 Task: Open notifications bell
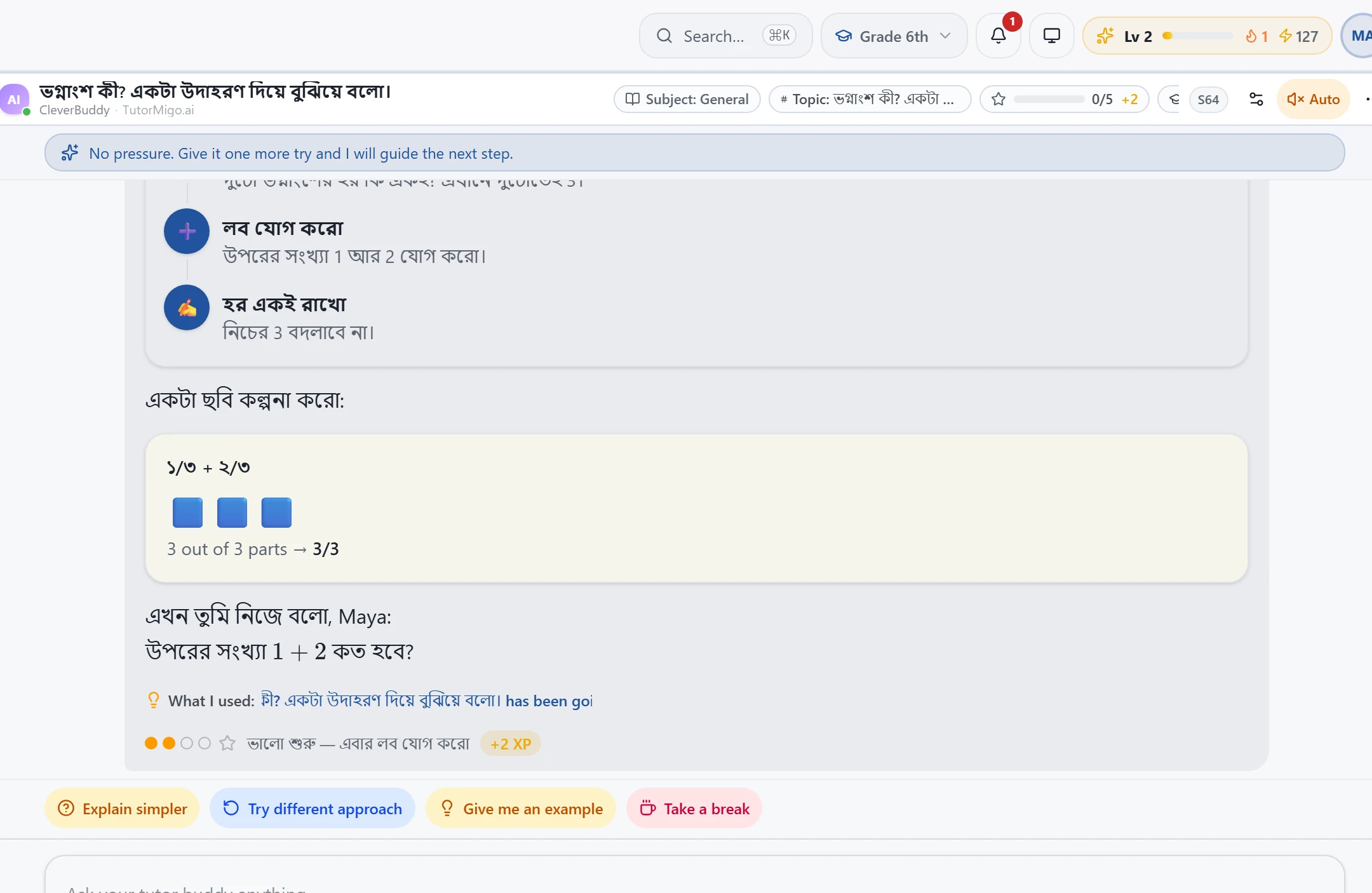(999, 36)
